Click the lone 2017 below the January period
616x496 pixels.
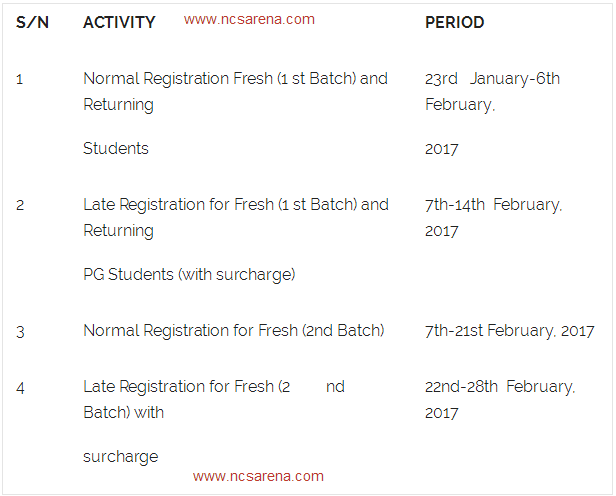[x=441, y=148]
